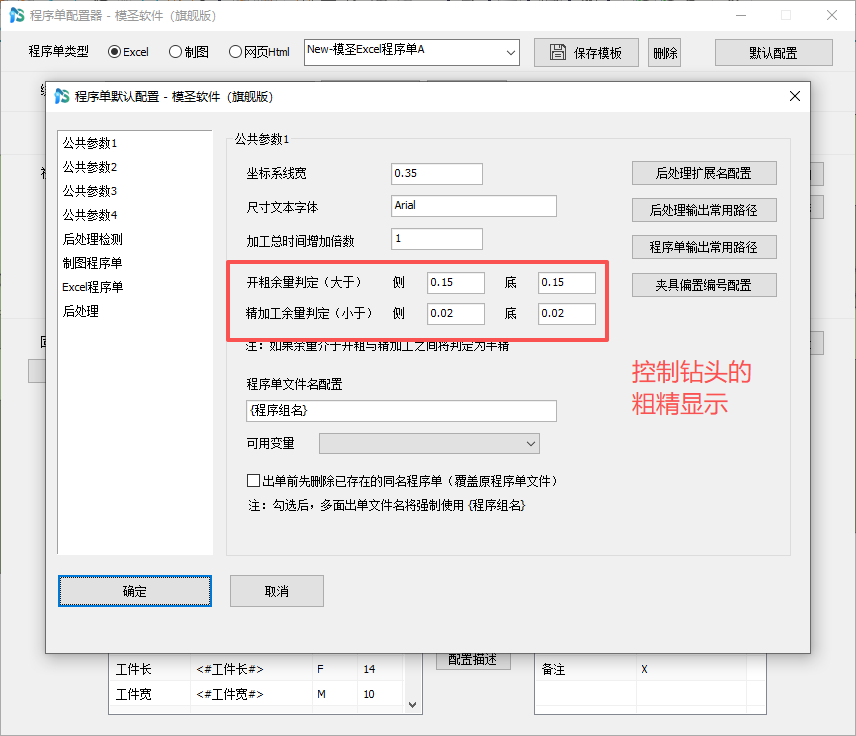Screen dimensions: 856x736
Task: Open 夹具偏置编号配置 button
Action: (x=704, y=285)
